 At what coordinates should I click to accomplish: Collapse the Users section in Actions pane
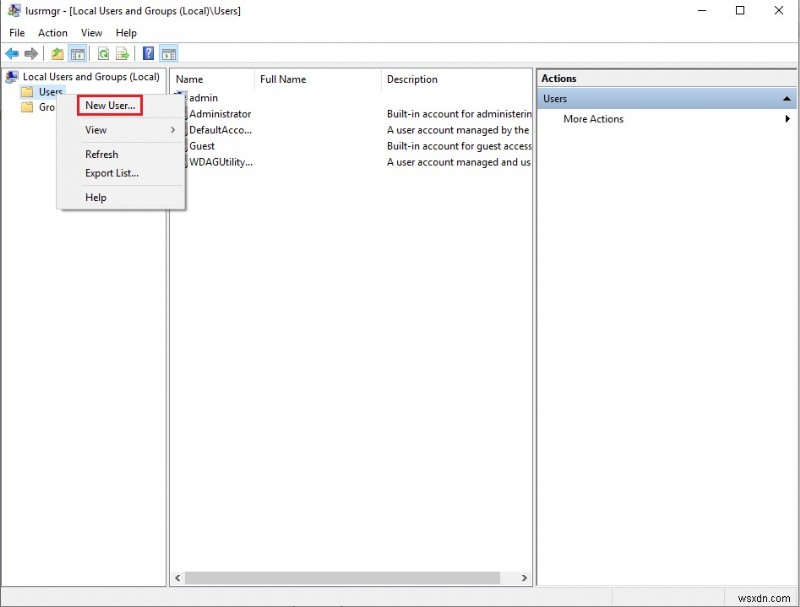[x=788, y=98]
